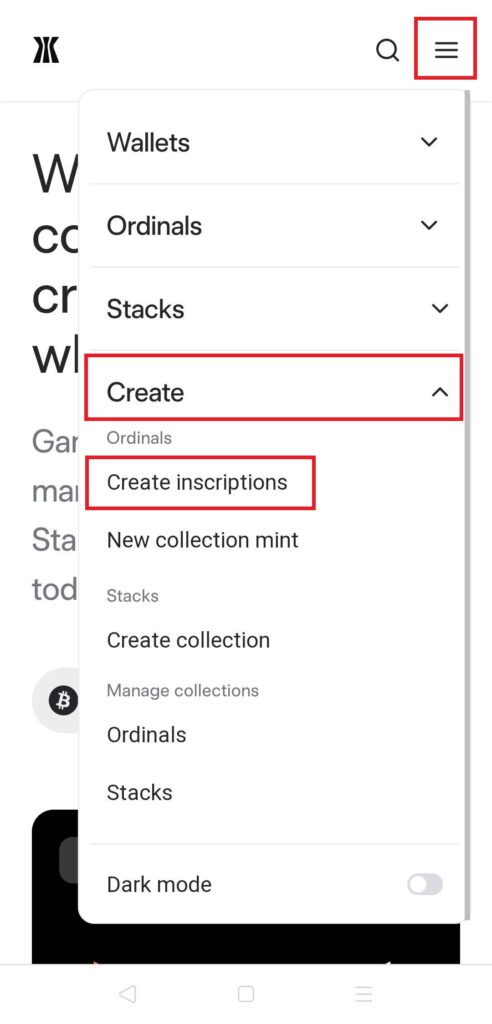Viewport: 492px width, 1024px height.
Task: Tap the Bitcoin coin icon
Action: click(x=63, y=701)
